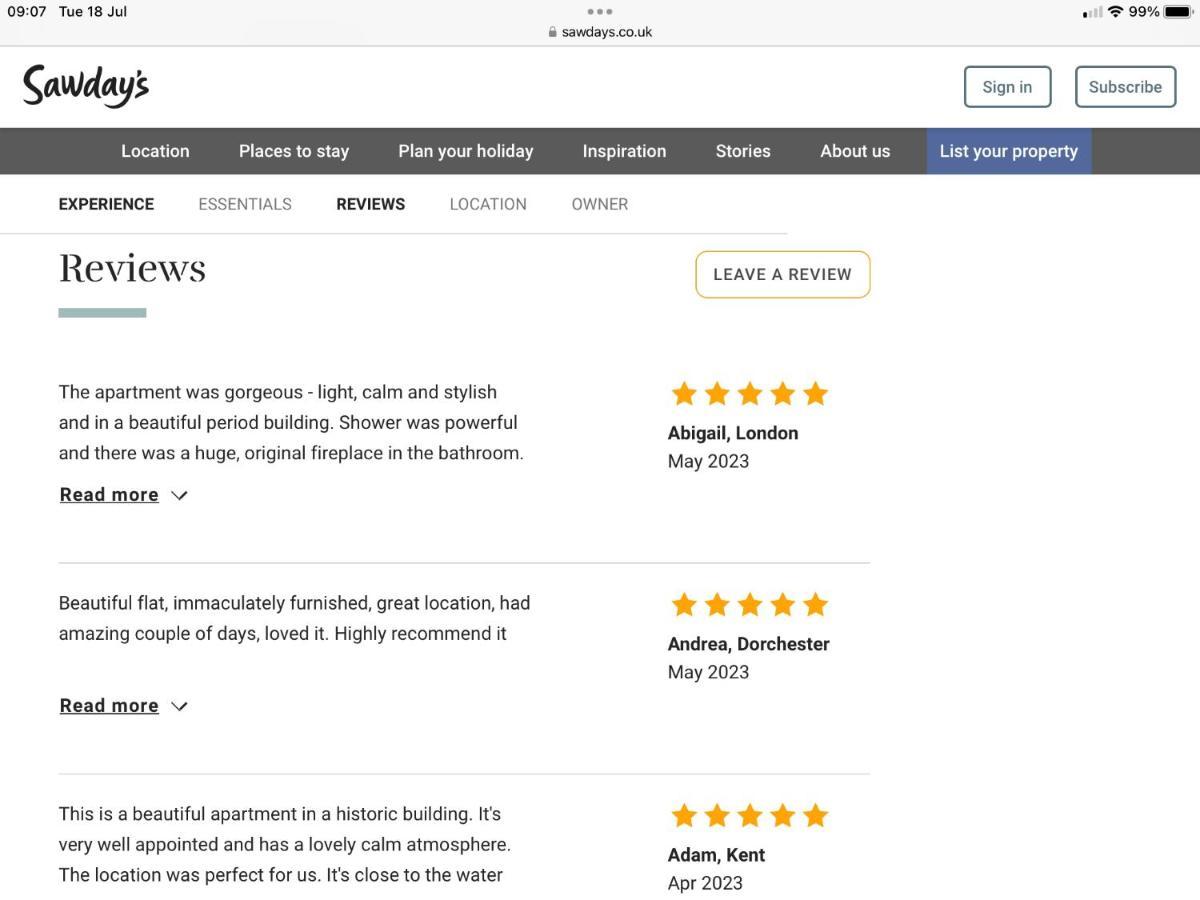
Task: Tap the padlock icon beside sawdays.co.uk
Action: (552, 32)
